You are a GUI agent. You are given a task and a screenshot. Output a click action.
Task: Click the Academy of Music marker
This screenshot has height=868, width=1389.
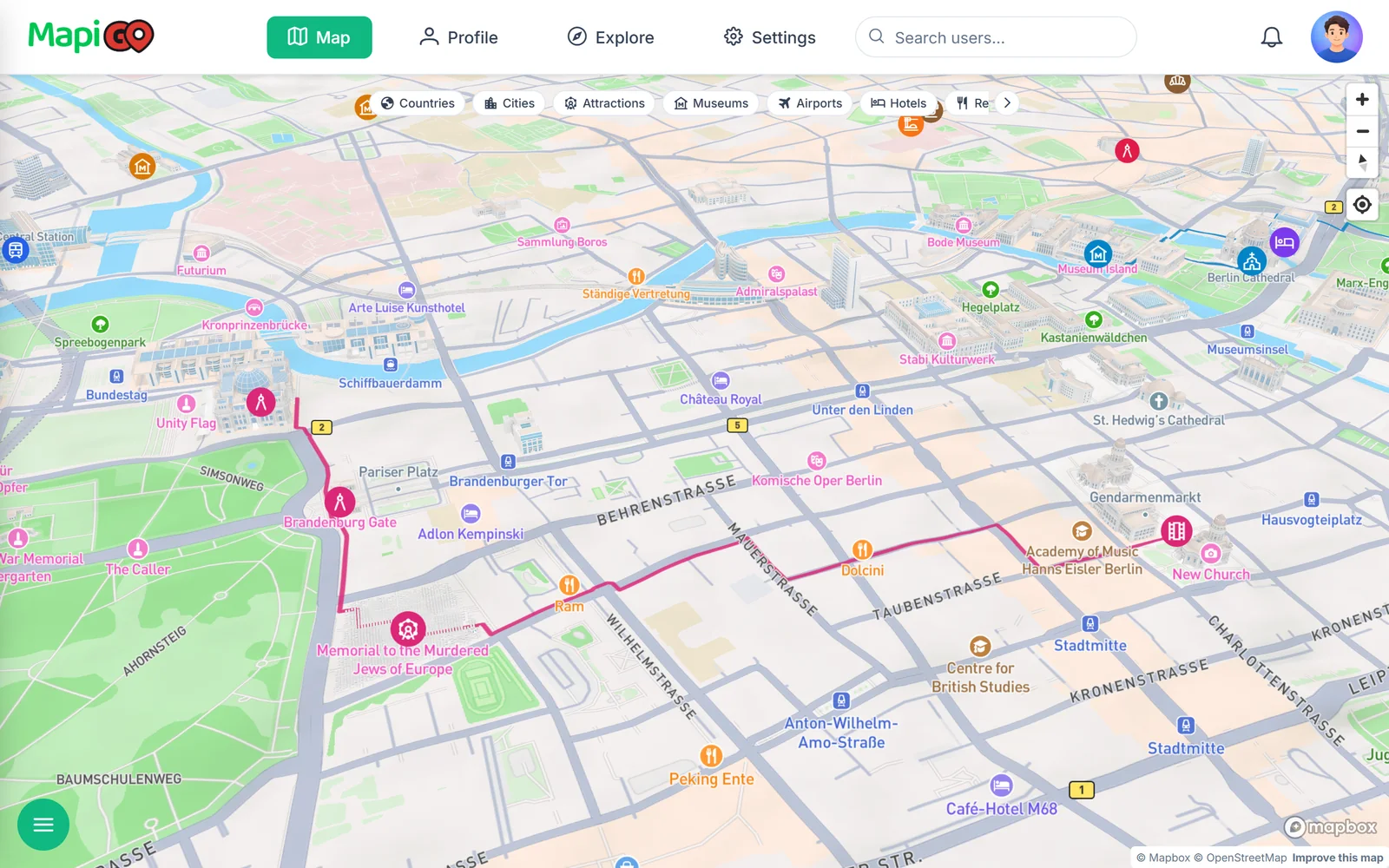pos(1082,530)
